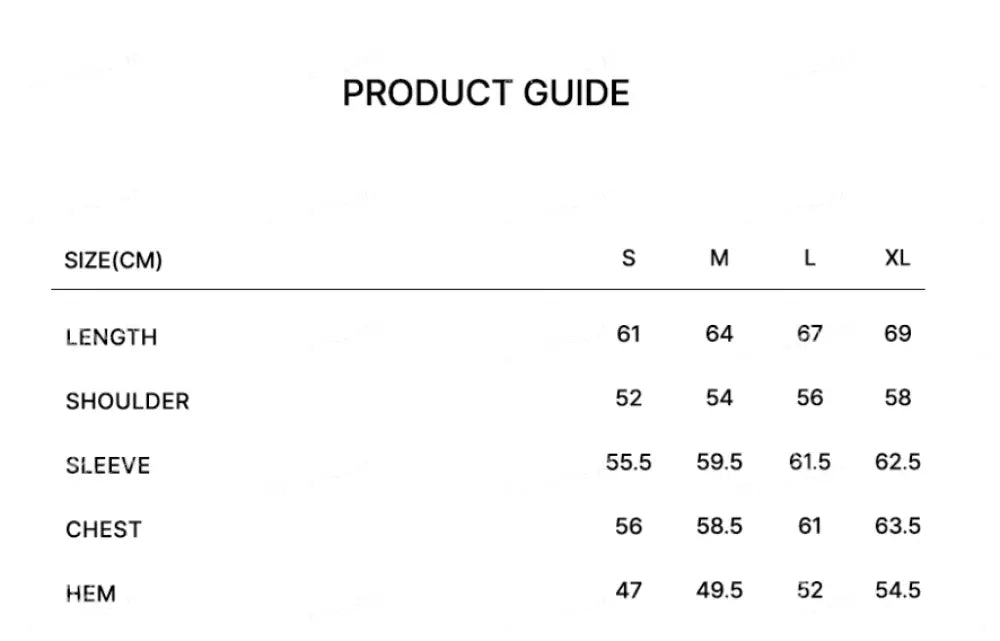Click the hem value 47 for S
The height and width of the screenshot is (641, 1000).
[x=628, y=590]
